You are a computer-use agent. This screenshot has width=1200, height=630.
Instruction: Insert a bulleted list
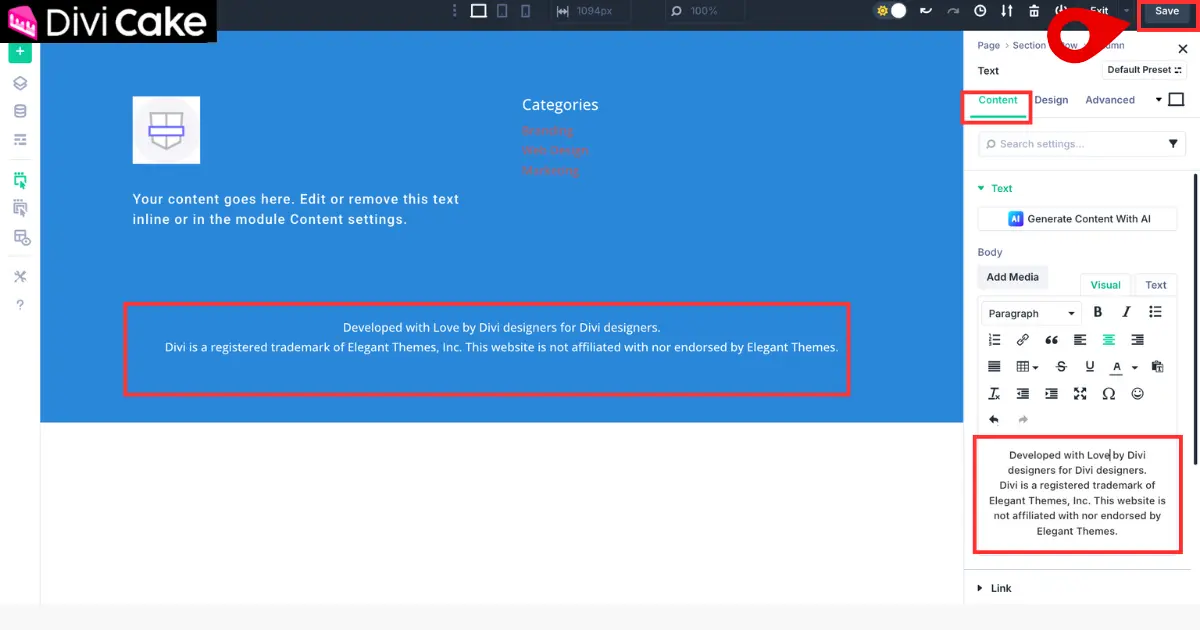pos(1155,313)
